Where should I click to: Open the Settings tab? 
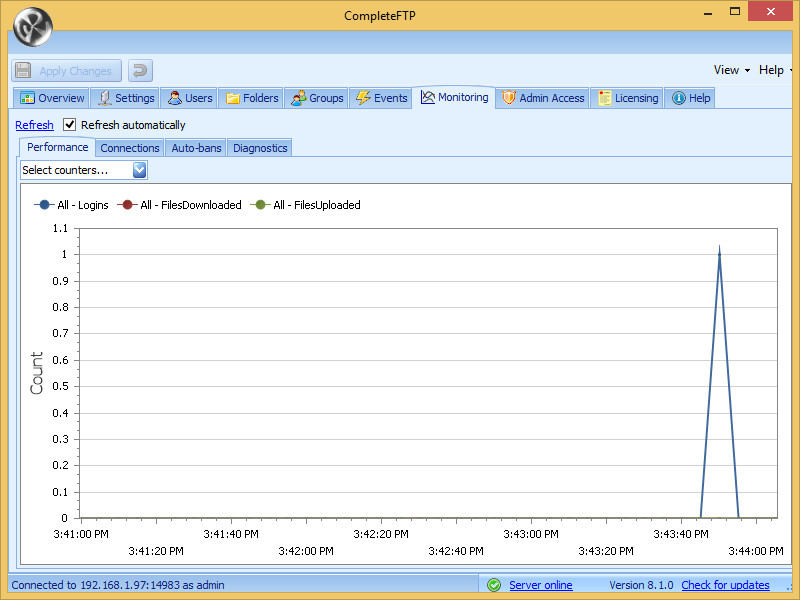tap(126, 98)
